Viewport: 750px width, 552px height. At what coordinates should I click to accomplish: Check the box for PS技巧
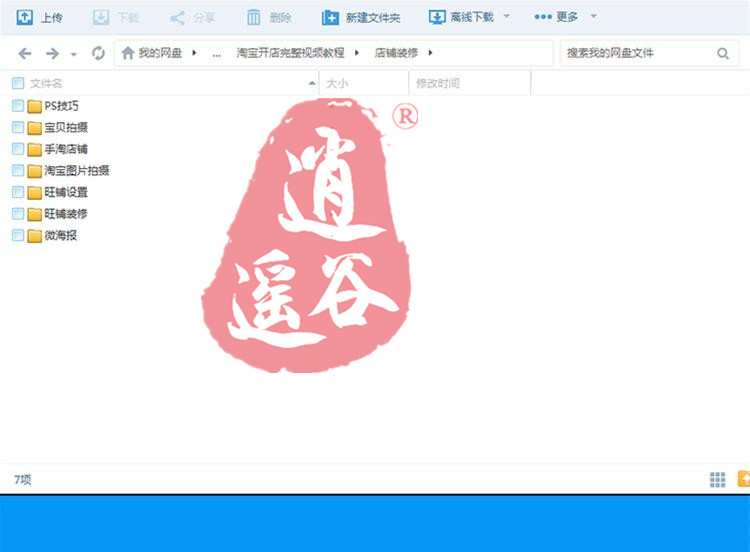(18, 106)
